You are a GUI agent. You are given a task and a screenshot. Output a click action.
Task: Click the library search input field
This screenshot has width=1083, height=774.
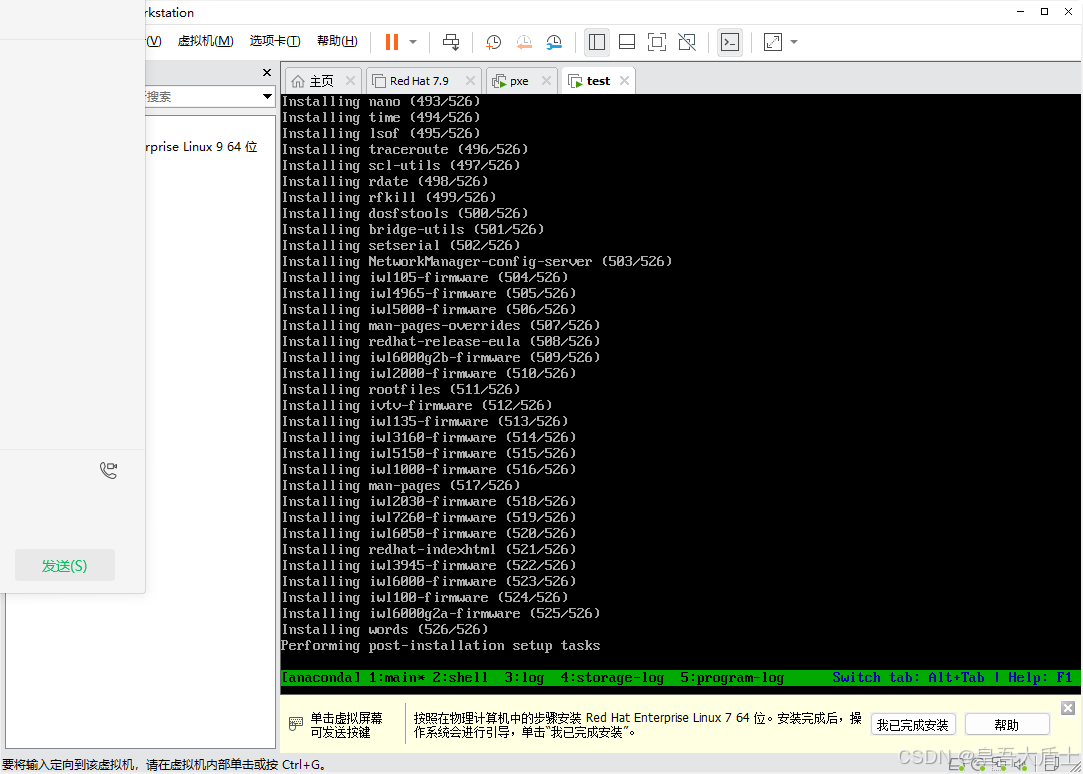pos(202,97)
